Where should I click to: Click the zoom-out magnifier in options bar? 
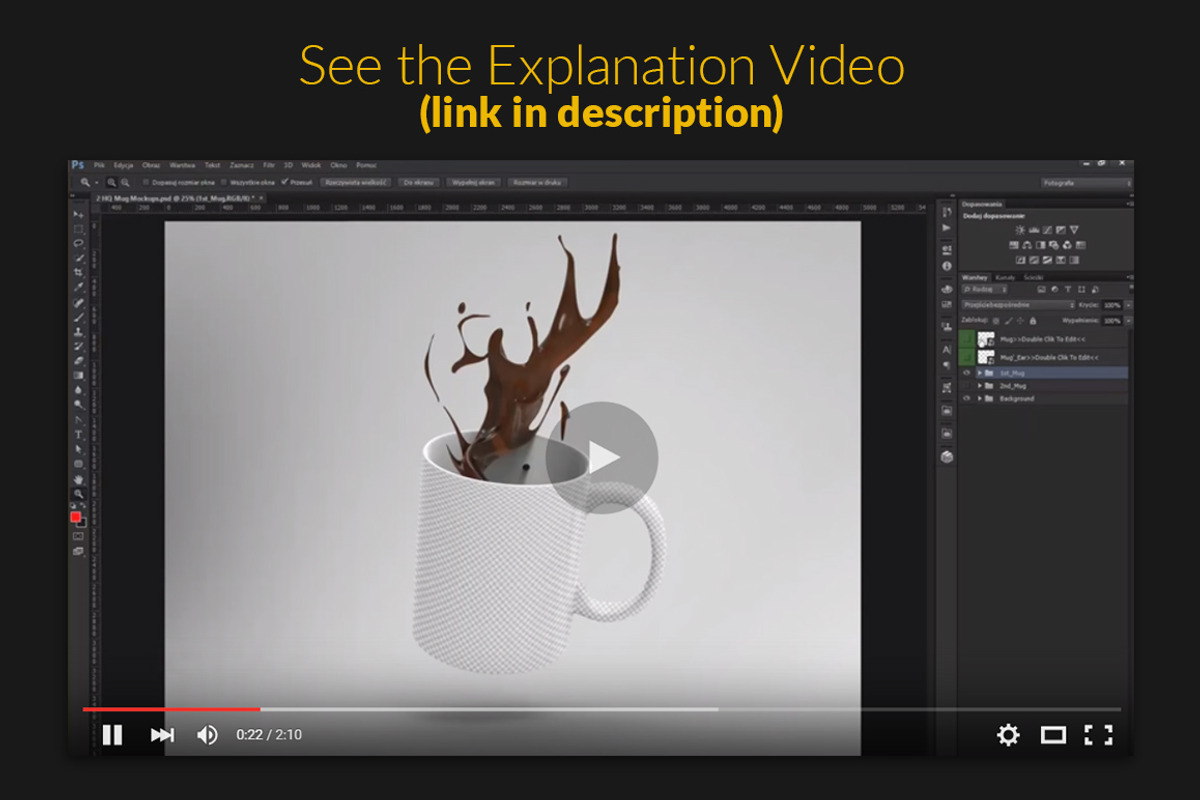pyautogui.click(x=125, y=182)
